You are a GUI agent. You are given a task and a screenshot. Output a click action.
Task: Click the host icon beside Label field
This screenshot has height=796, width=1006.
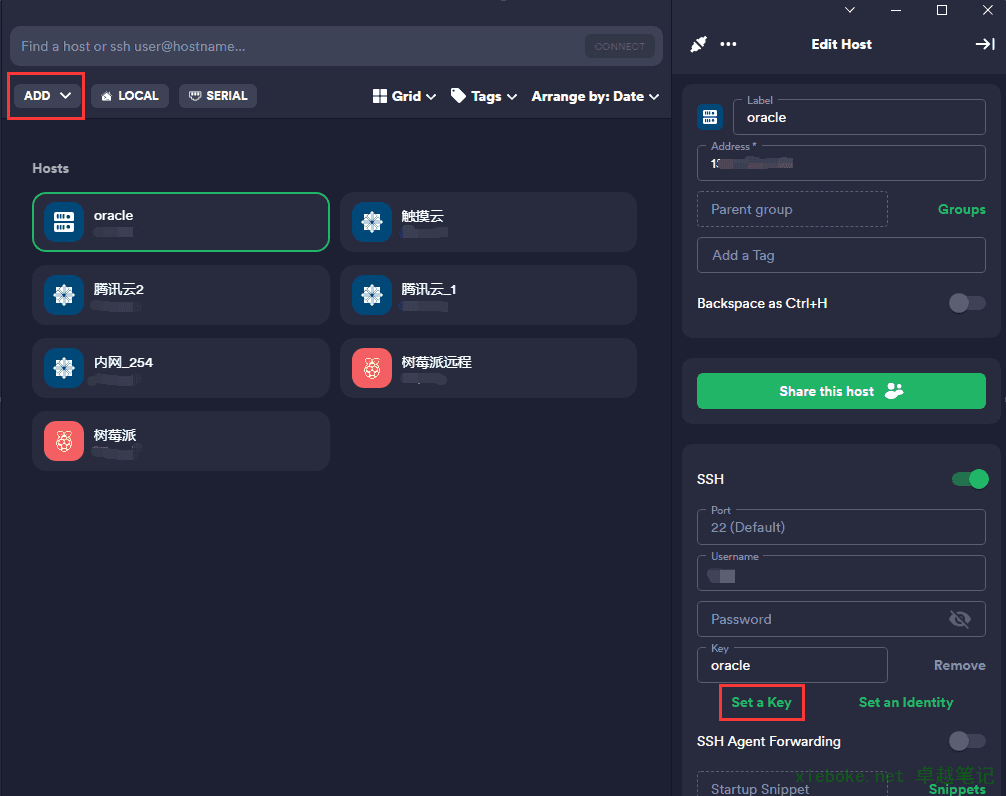coord(710,117)
